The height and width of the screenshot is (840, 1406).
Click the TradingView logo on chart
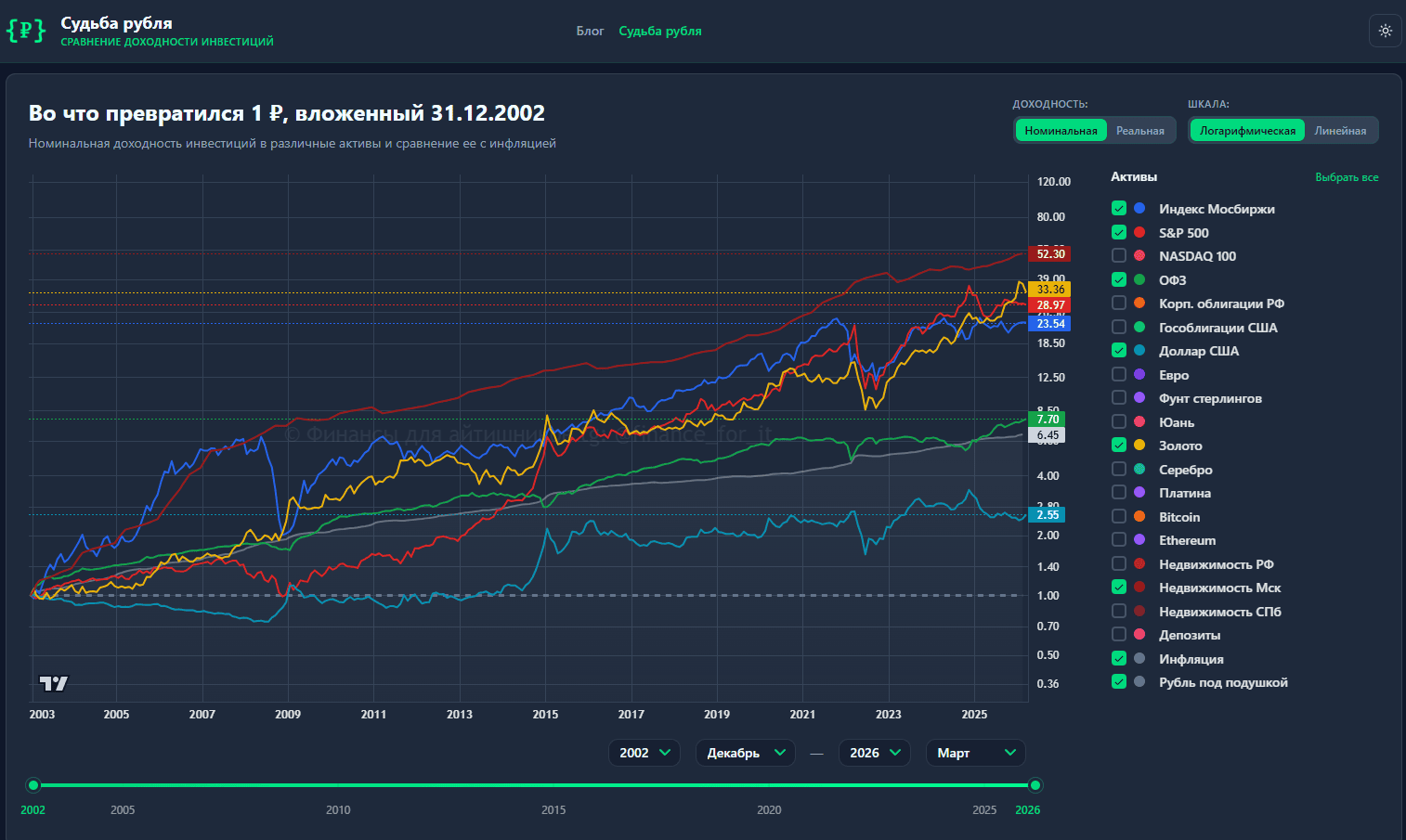(54, 683)
